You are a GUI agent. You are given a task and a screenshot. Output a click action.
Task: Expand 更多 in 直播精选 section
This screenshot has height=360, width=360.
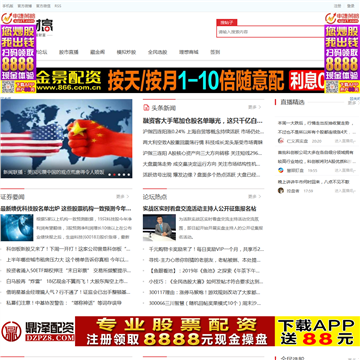[353, 103]
